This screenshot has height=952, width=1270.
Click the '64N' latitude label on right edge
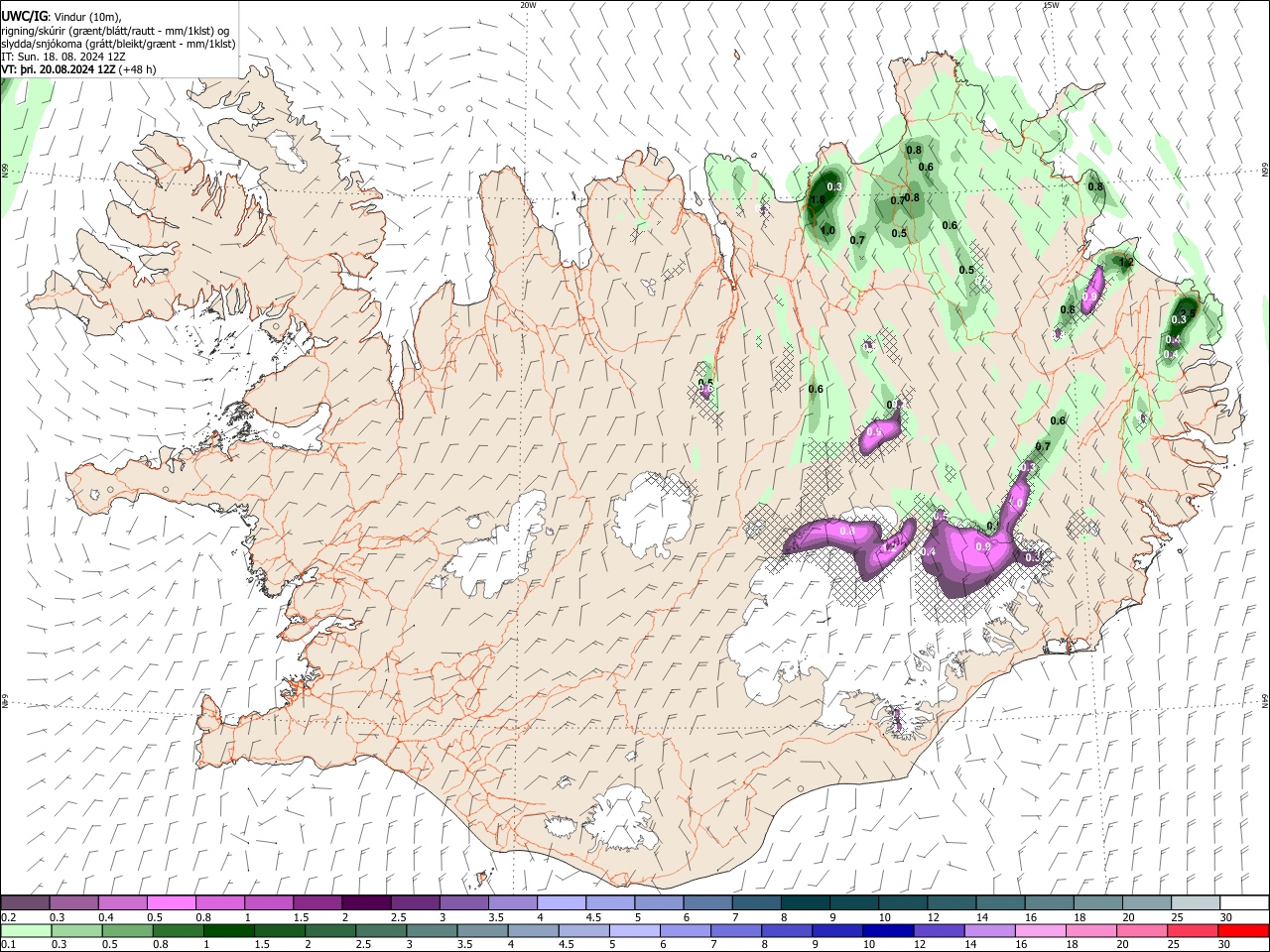pyautogui.click(x=1265, y=701)
